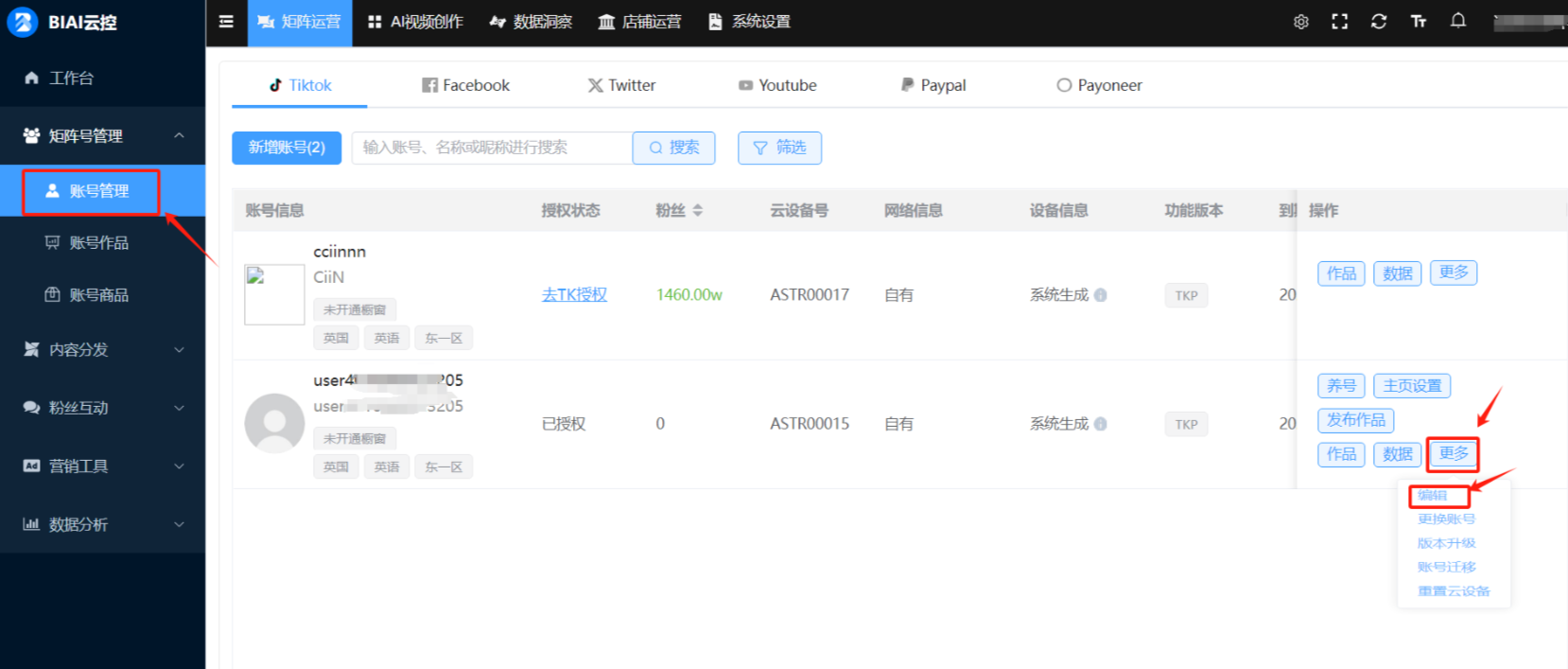Select 账号商品 in sidebar
The width and height of the screenshot is (1568, 669).
(x=102, y=295)
